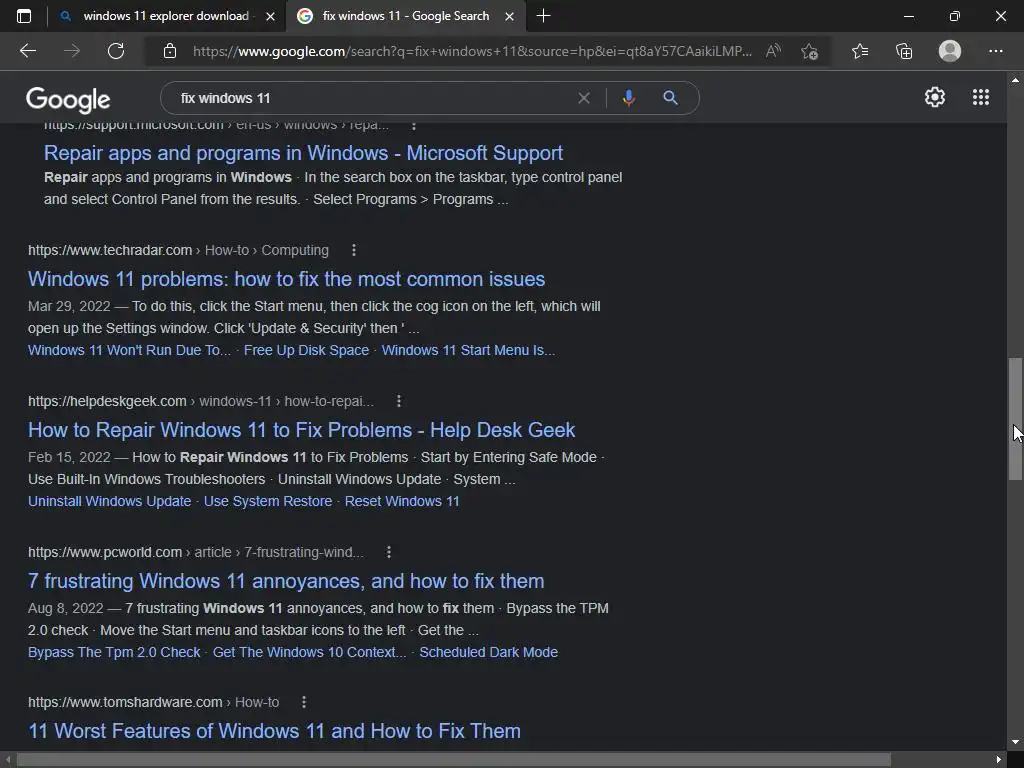This screenshot has width=1024, height=768.
Task: Close the windows 11 explorer download tab
Action: coord(270,16)
